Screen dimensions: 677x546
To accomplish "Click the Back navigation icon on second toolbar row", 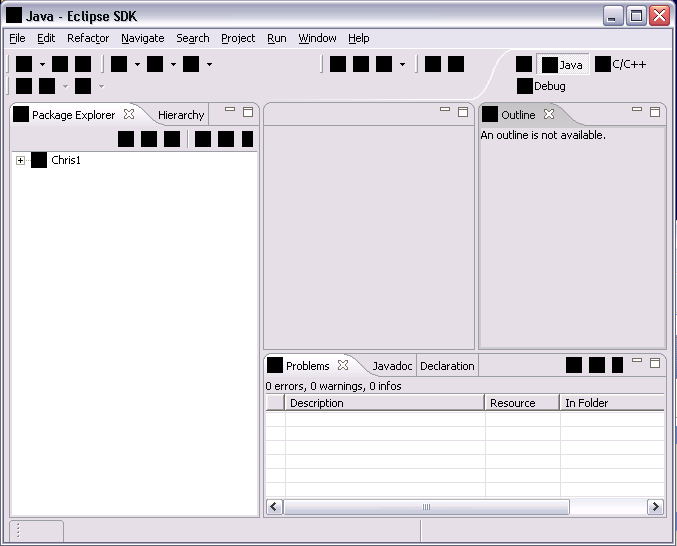I will coord(47,86).
